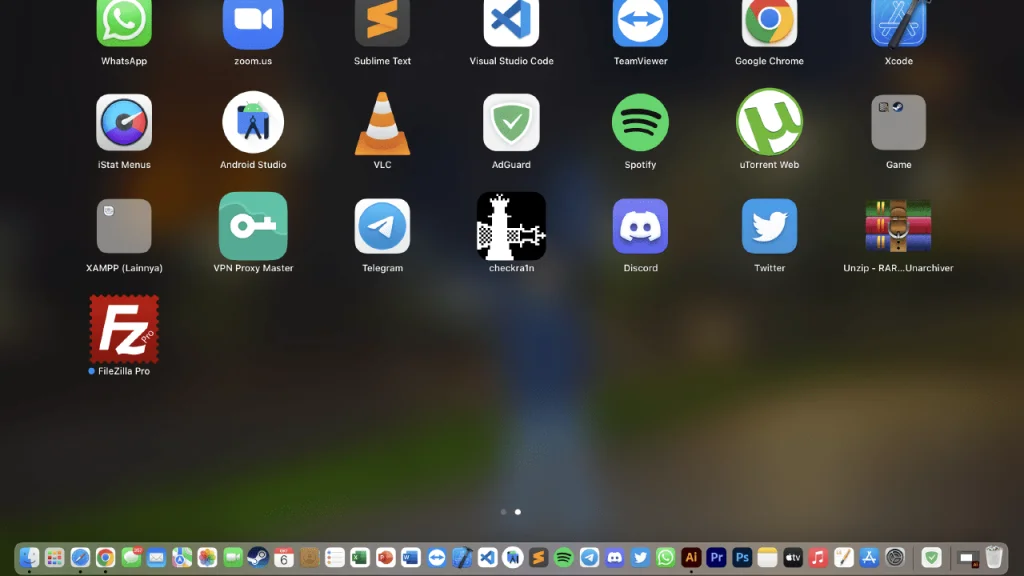Launch FileZilla Pro
Screen dimensions: 1024x576
click(x=124, y=329)
